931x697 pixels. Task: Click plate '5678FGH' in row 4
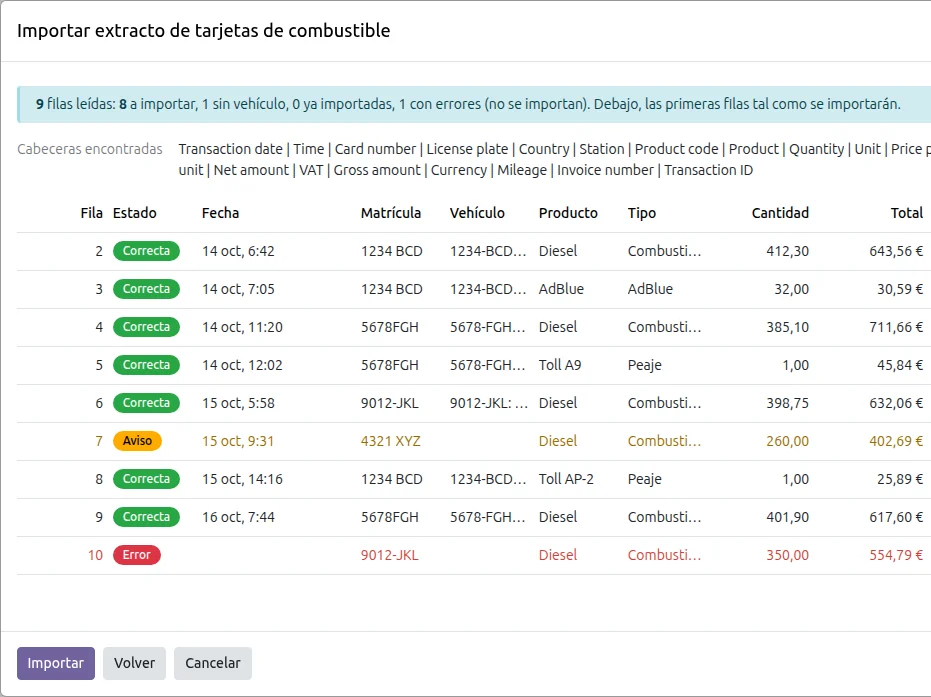click(x=390, y=327)
